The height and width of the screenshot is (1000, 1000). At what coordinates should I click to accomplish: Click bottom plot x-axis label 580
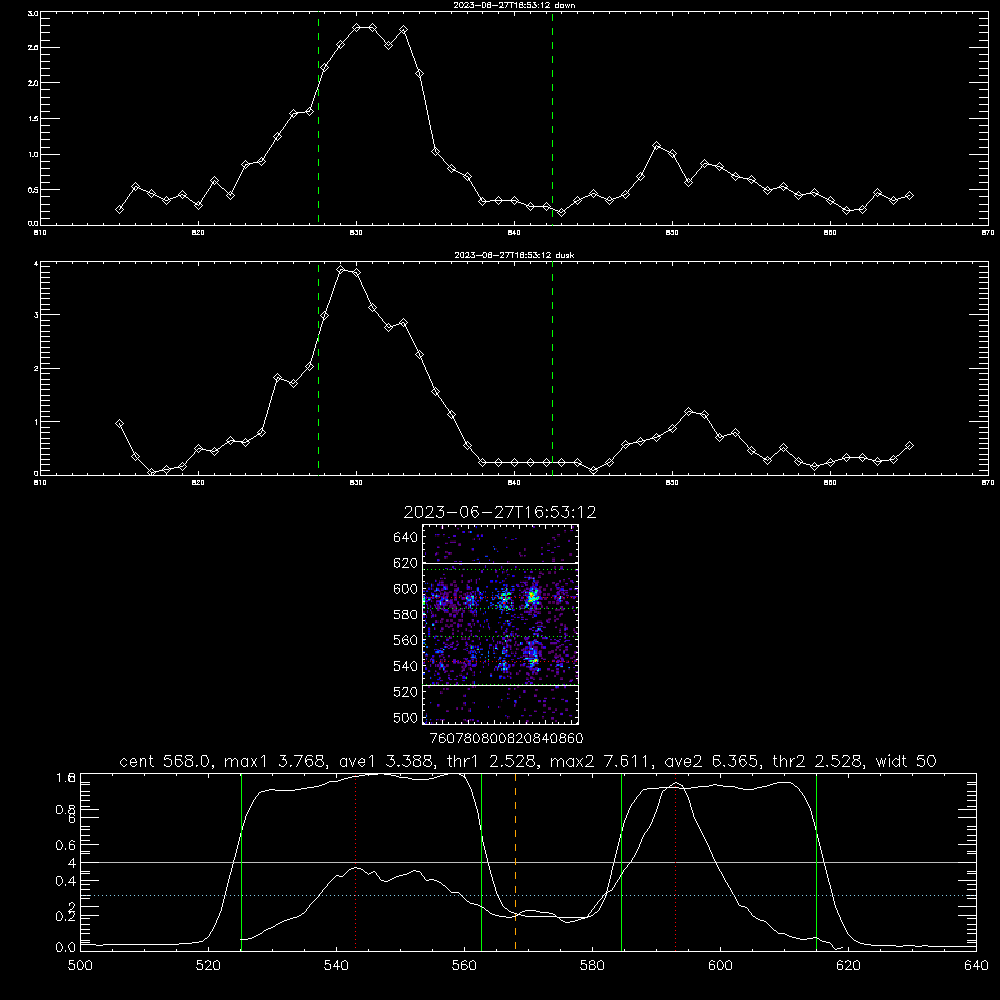pos(592,966)
